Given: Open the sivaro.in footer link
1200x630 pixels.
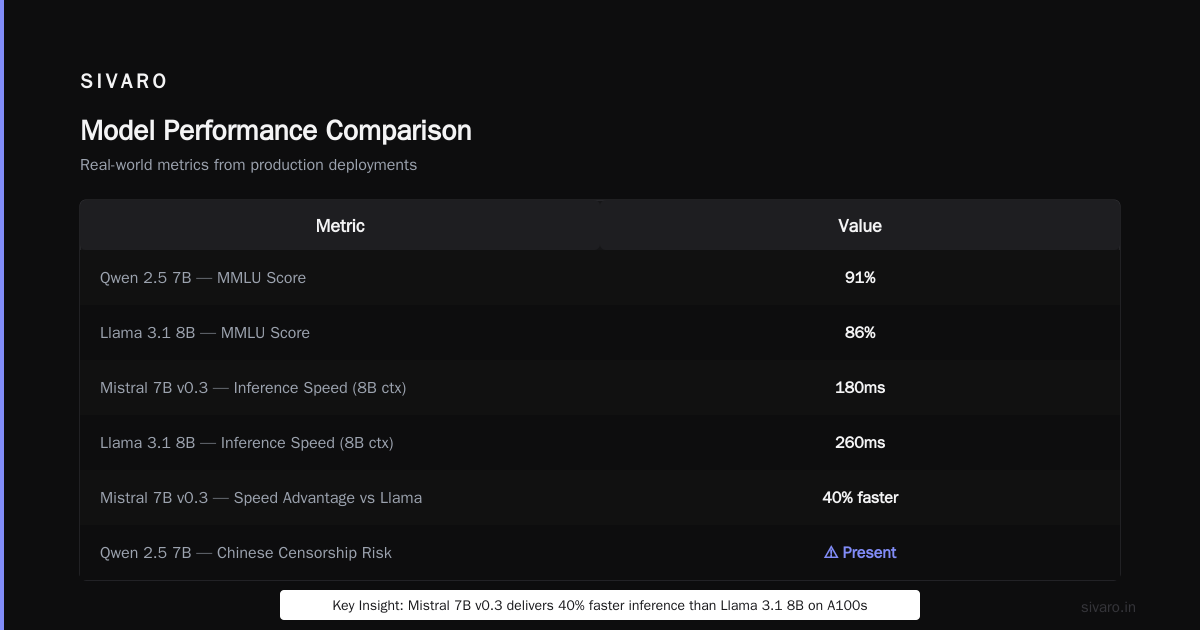Looking at the screenshot, I should point(1109,607).
